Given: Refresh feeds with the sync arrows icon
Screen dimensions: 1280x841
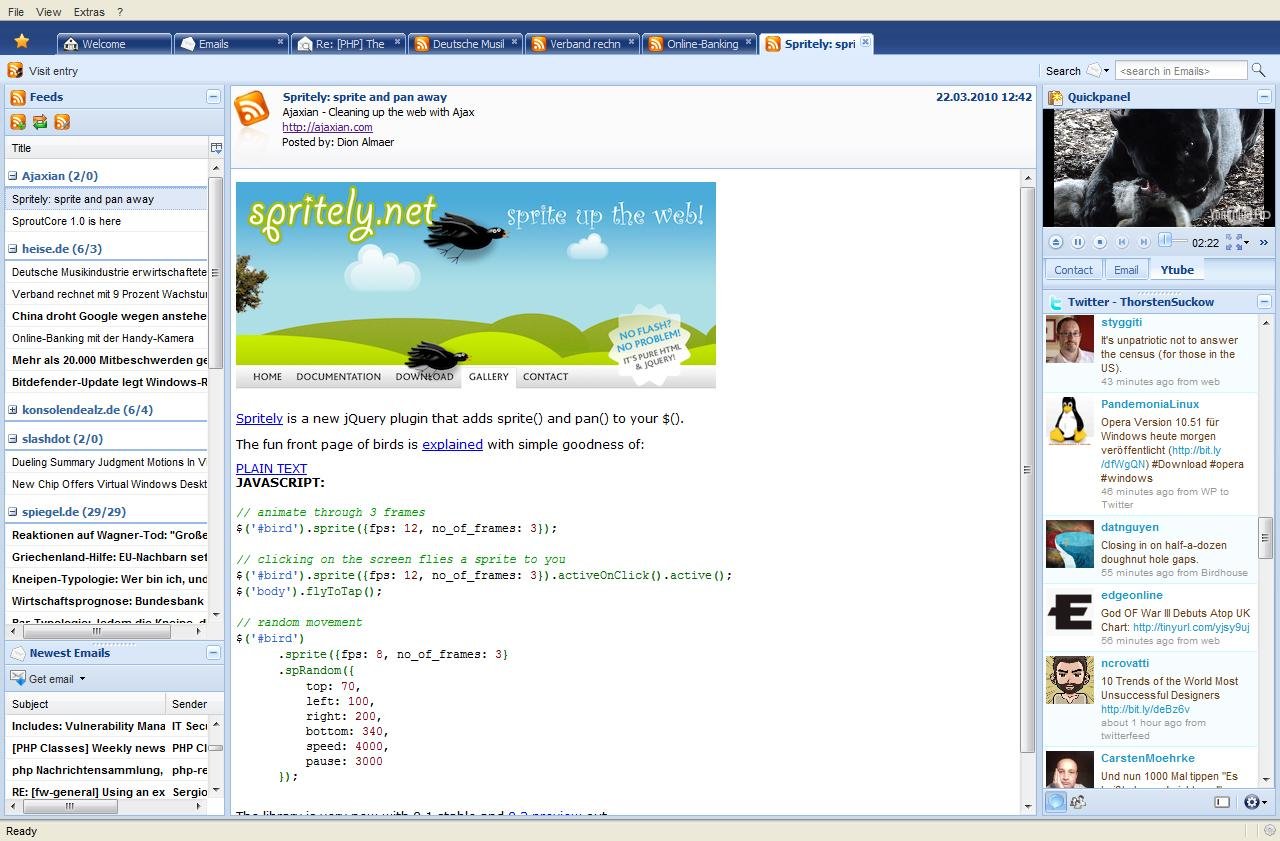Looking at the screenshot, I should click(x=40, y=122).
